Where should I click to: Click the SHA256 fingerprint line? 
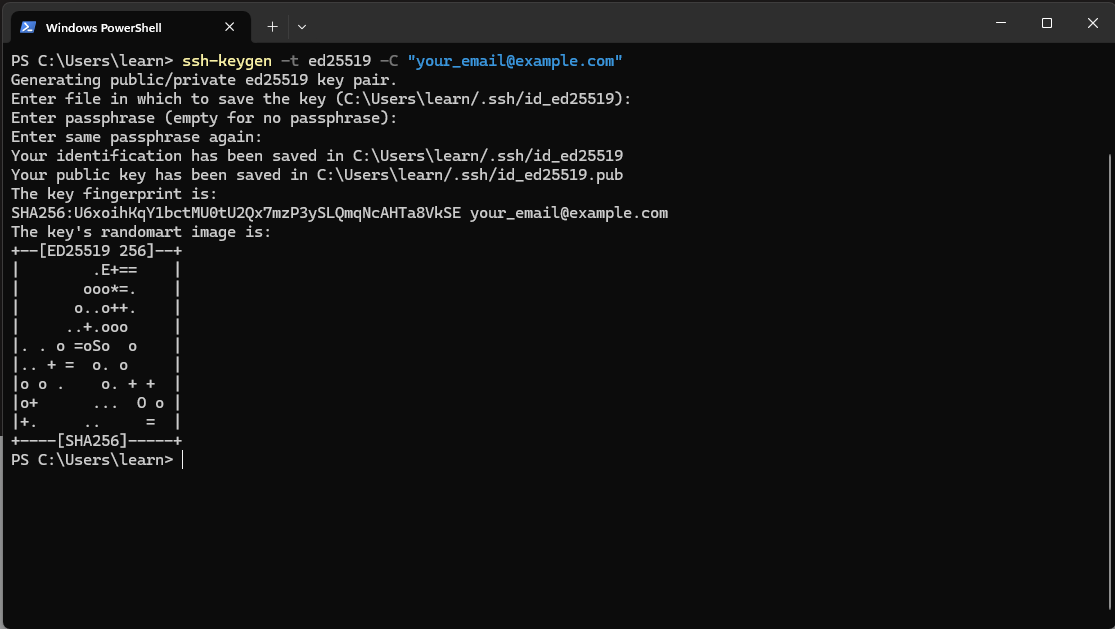click(340, 212)
